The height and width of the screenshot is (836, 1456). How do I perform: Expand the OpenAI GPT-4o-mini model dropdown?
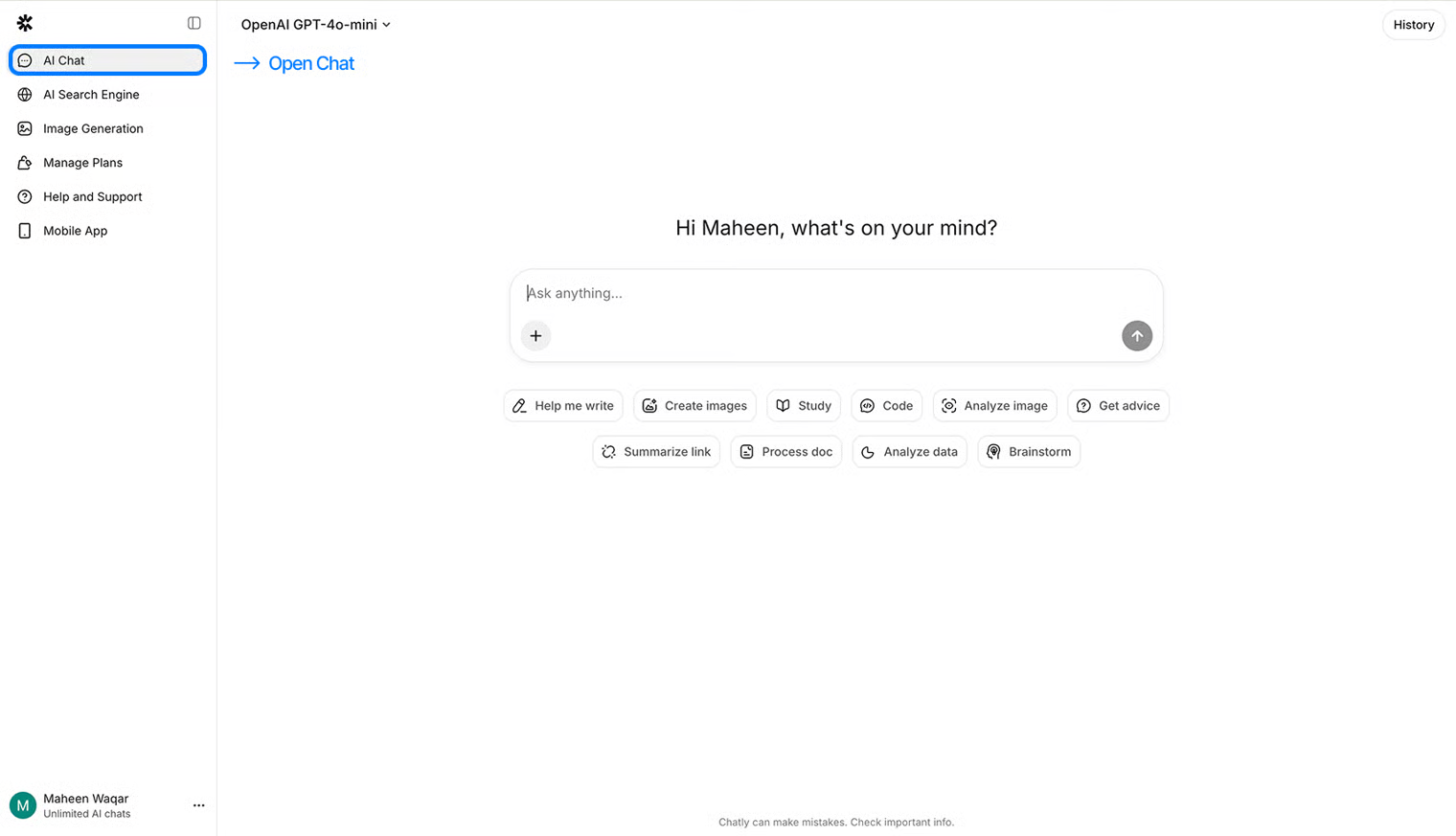(315, 25)
